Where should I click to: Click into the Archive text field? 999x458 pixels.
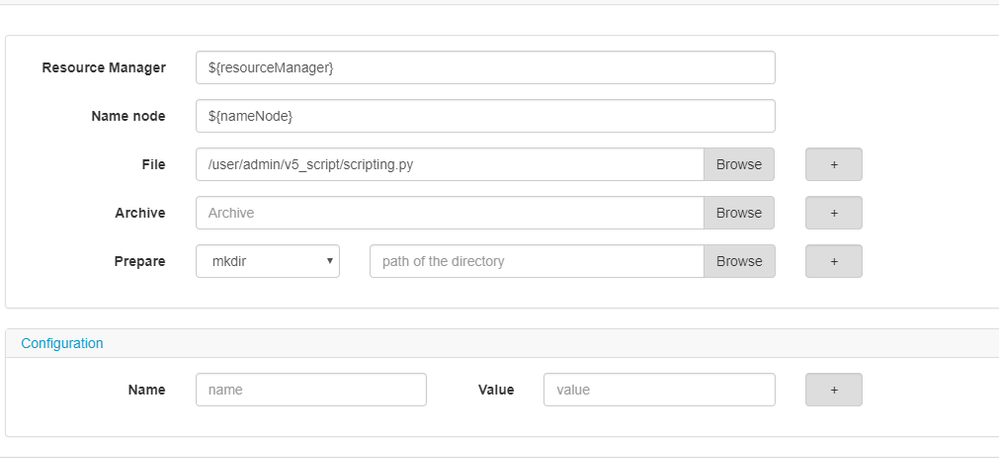point(450,213)
